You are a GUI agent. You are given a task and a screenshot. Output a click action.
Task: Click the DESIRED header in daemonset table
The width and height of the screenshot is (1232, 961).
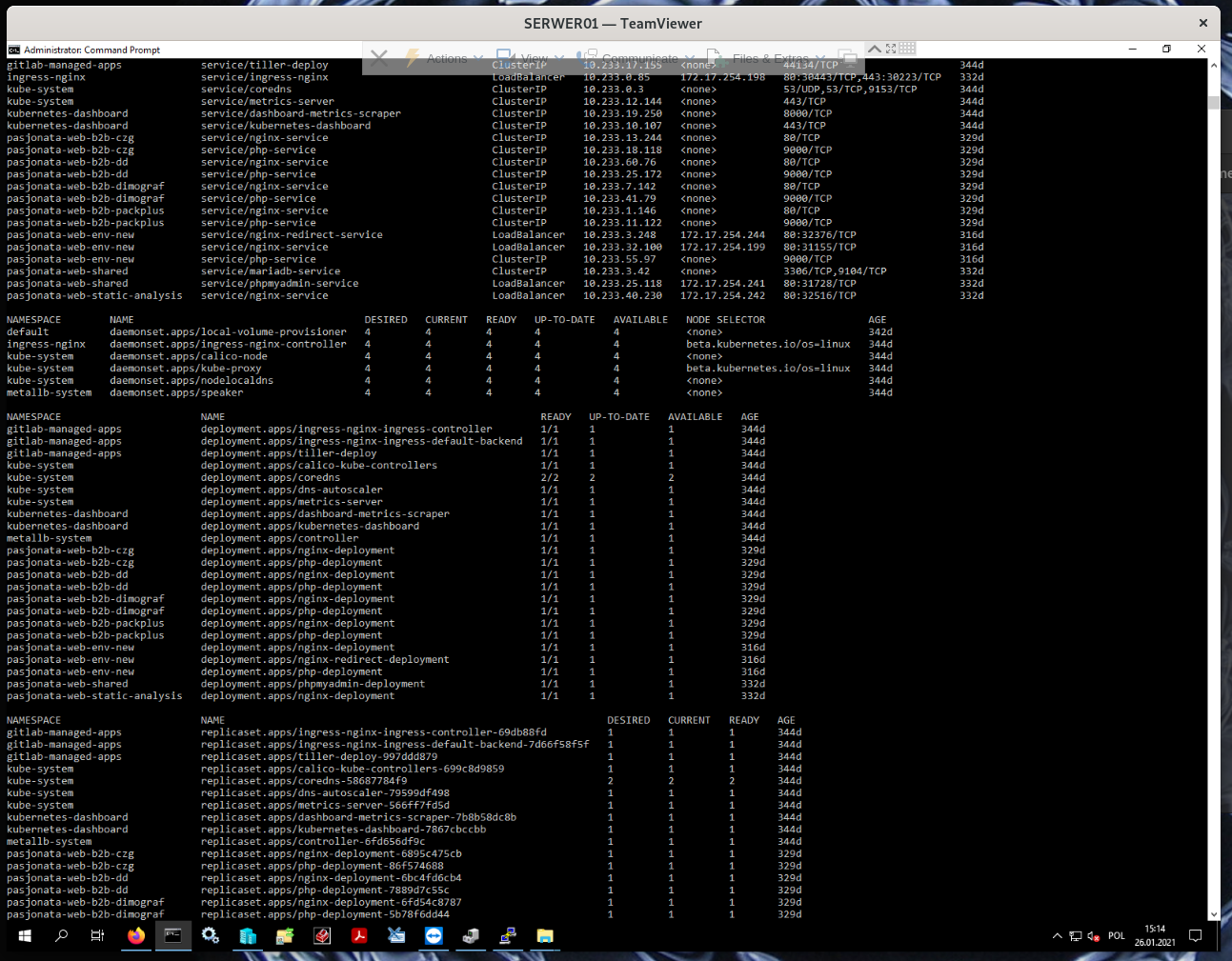click(386, 320)
